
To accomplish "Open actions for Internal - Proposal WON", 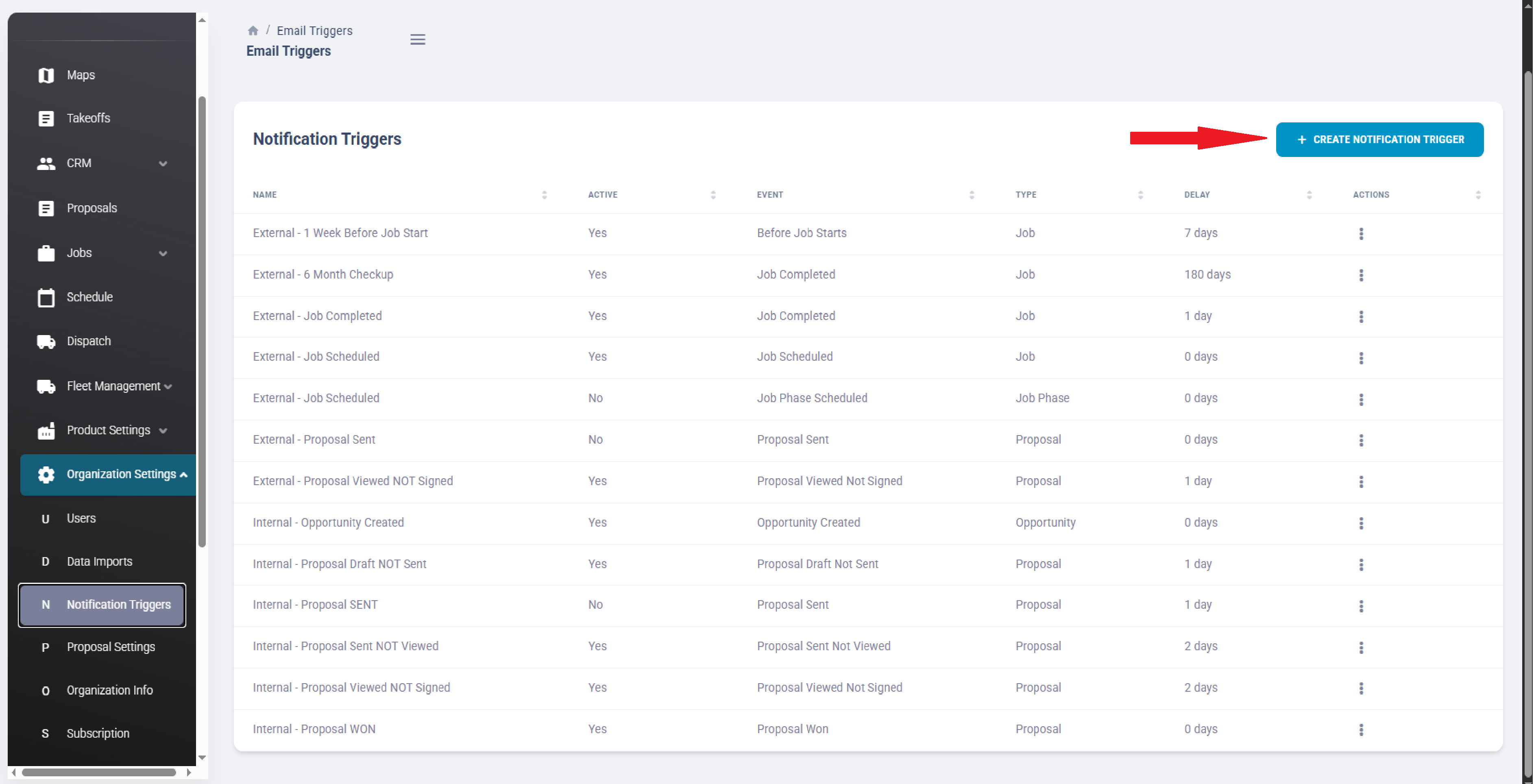I will (1361, 730).
